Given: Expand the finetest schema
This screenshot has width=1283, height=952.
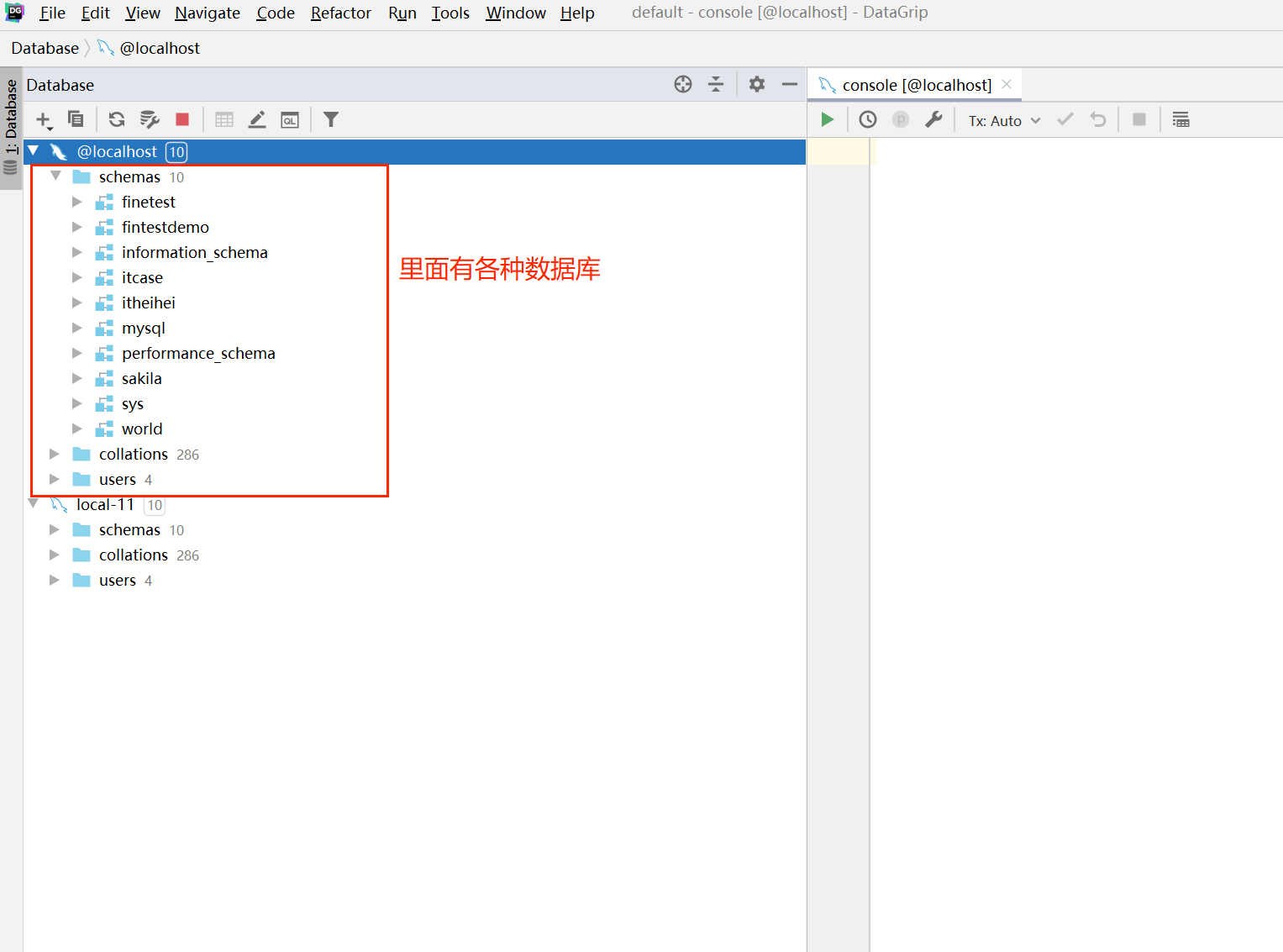Looking at the screenshot, I should [76, 202].
